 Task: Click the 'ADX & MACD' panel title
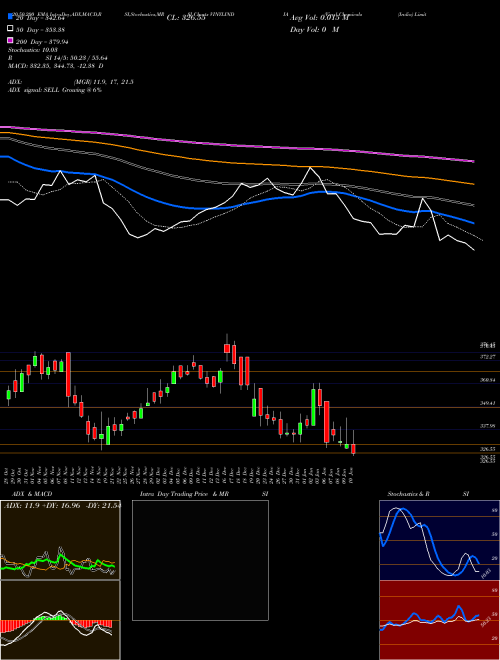coord(32,494)
